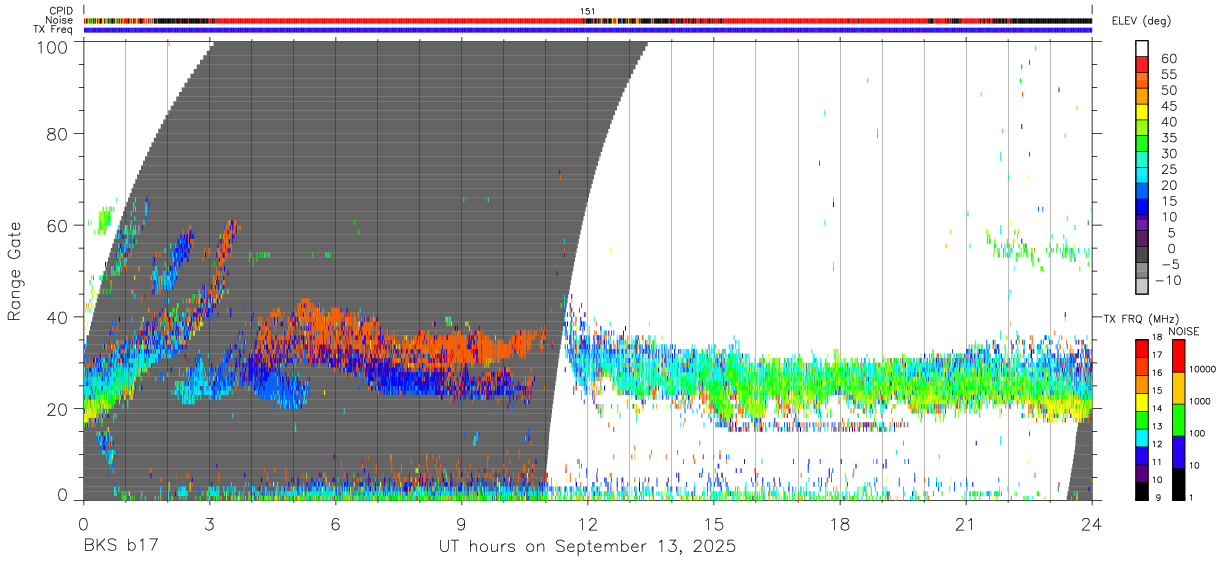The height and width of the screenshot is (567, 1228).
Task: Select the "UT hours on September 13, 2025" title
Action: click(587, 547)
